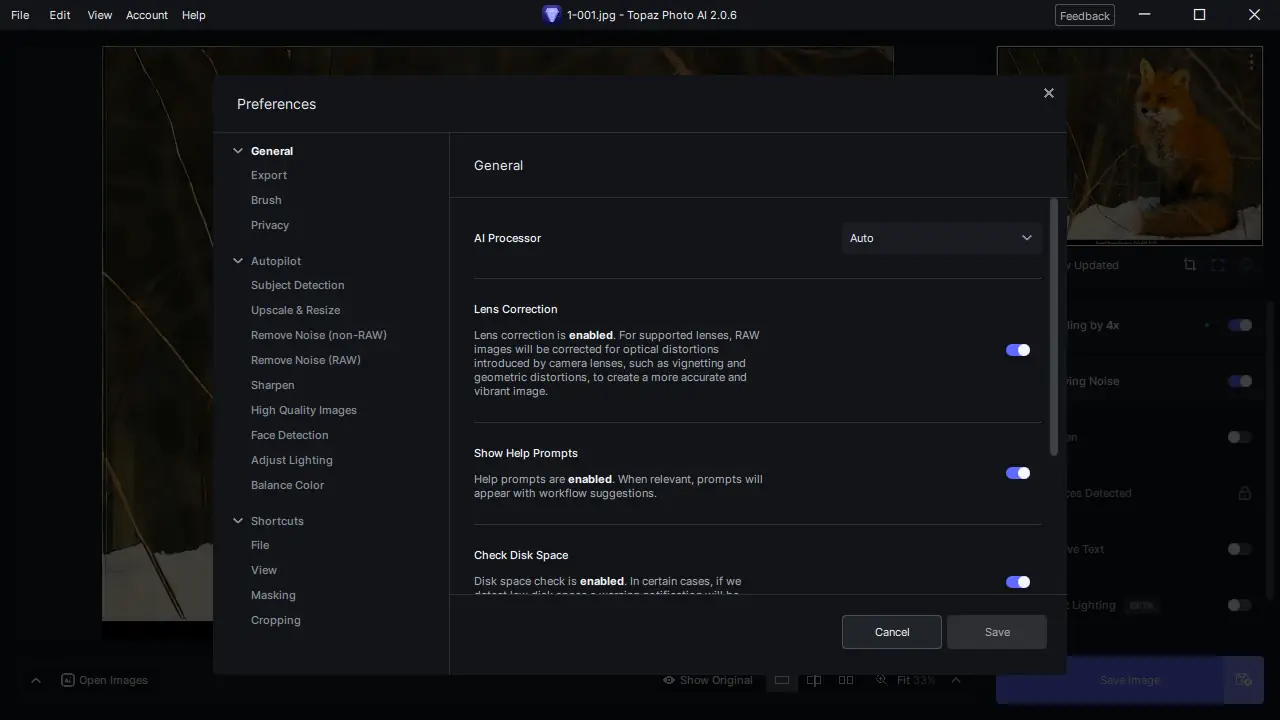Disable the Upscaling by 4x toggle in main window
The height and width of the screenshot is (720, 1280).
1240,325
